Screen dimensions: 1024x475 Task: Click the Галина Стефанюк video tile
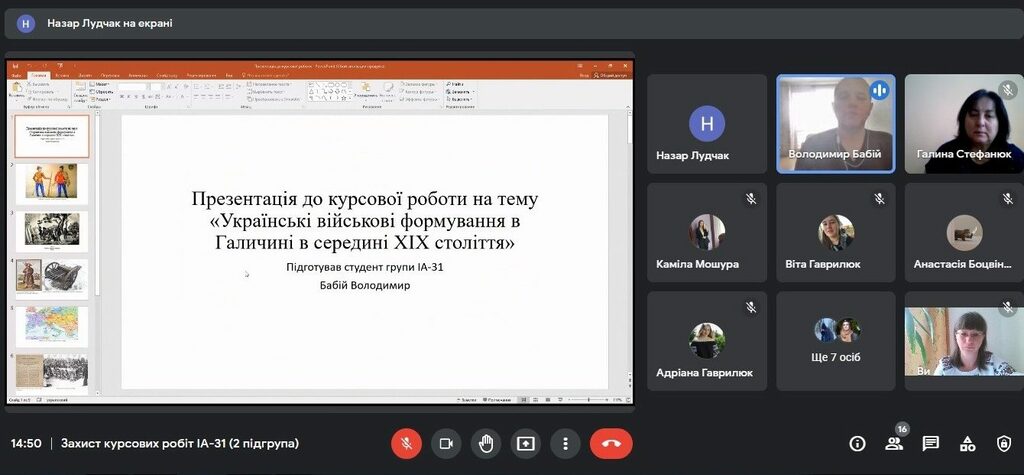coord(963,123)
